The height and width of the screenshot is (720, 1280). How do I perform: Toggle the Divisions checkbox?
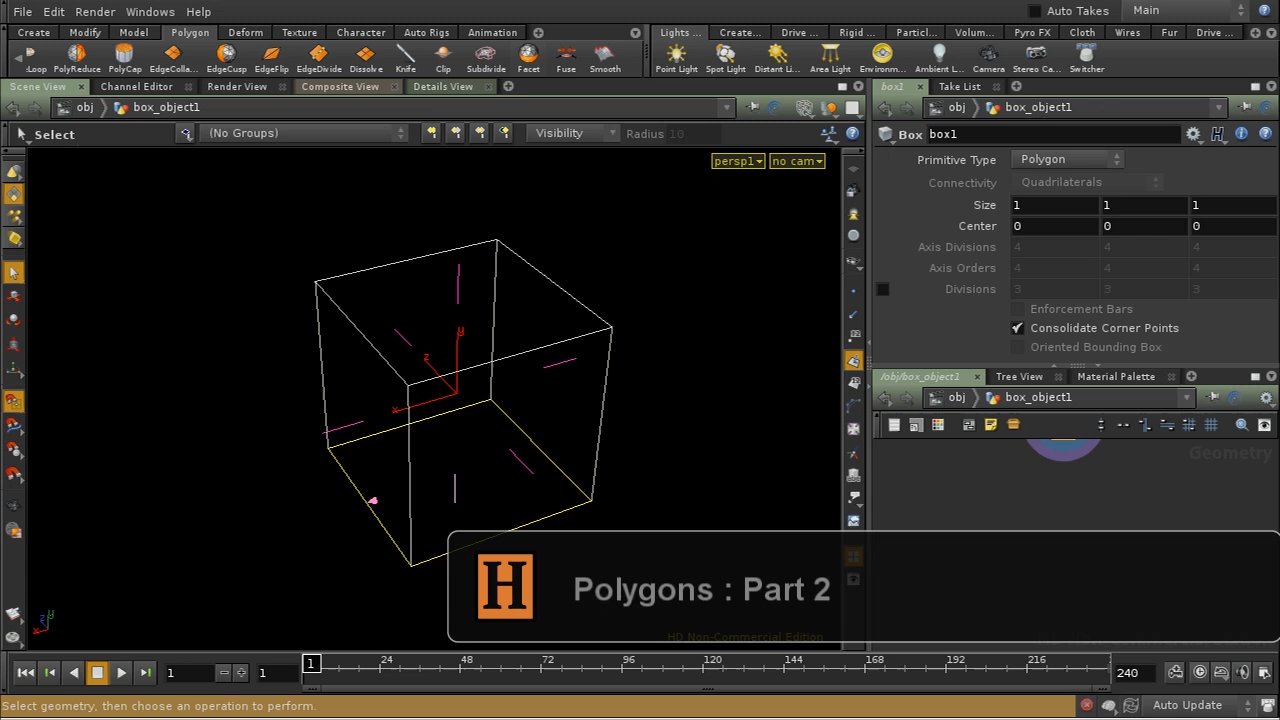point(883,289)
